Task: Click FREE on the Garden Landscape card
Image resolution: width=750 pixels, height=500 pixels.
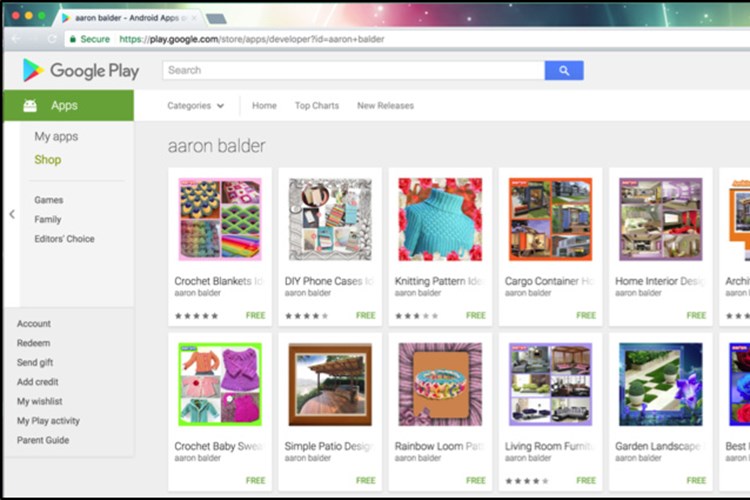Action: (696, 480)
